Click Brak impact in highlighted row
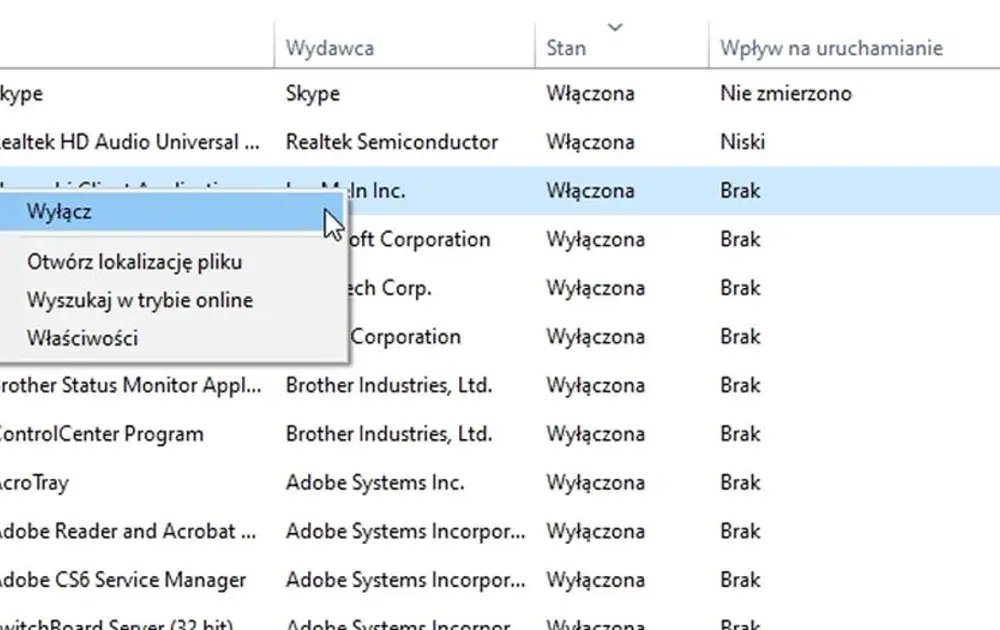The width and height of the screenshot is (1000, 630). coord(740,191)
